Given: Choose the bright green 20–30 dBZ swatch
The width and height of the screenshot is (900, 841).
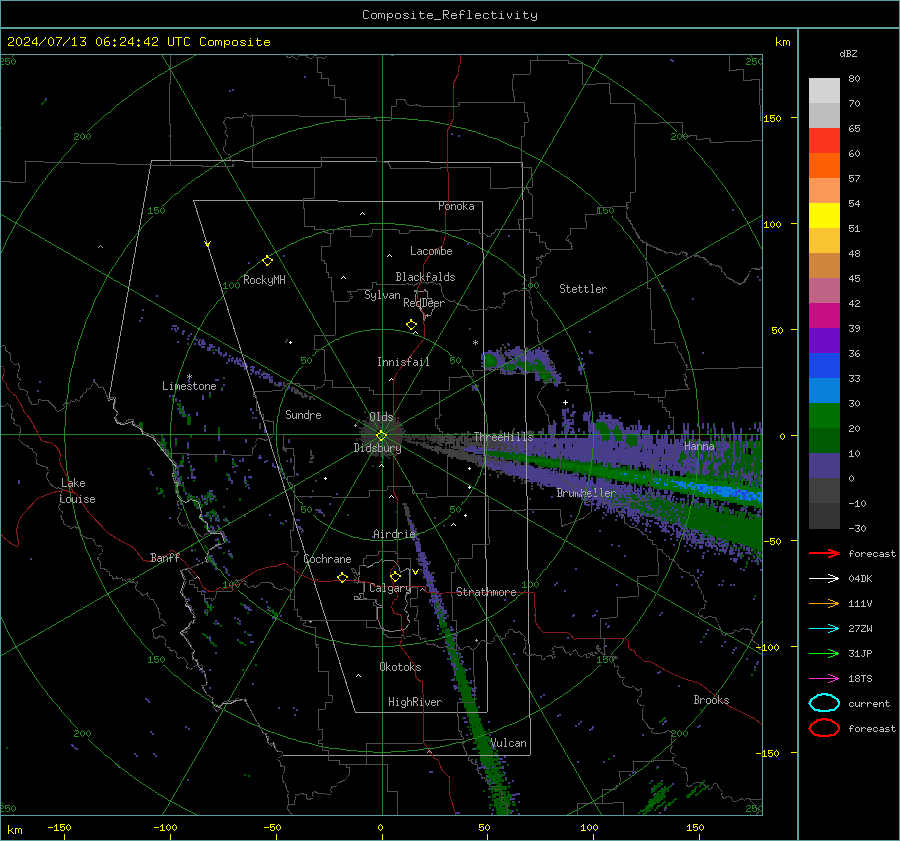Looking at the screenshot, I should coord(824,416).
